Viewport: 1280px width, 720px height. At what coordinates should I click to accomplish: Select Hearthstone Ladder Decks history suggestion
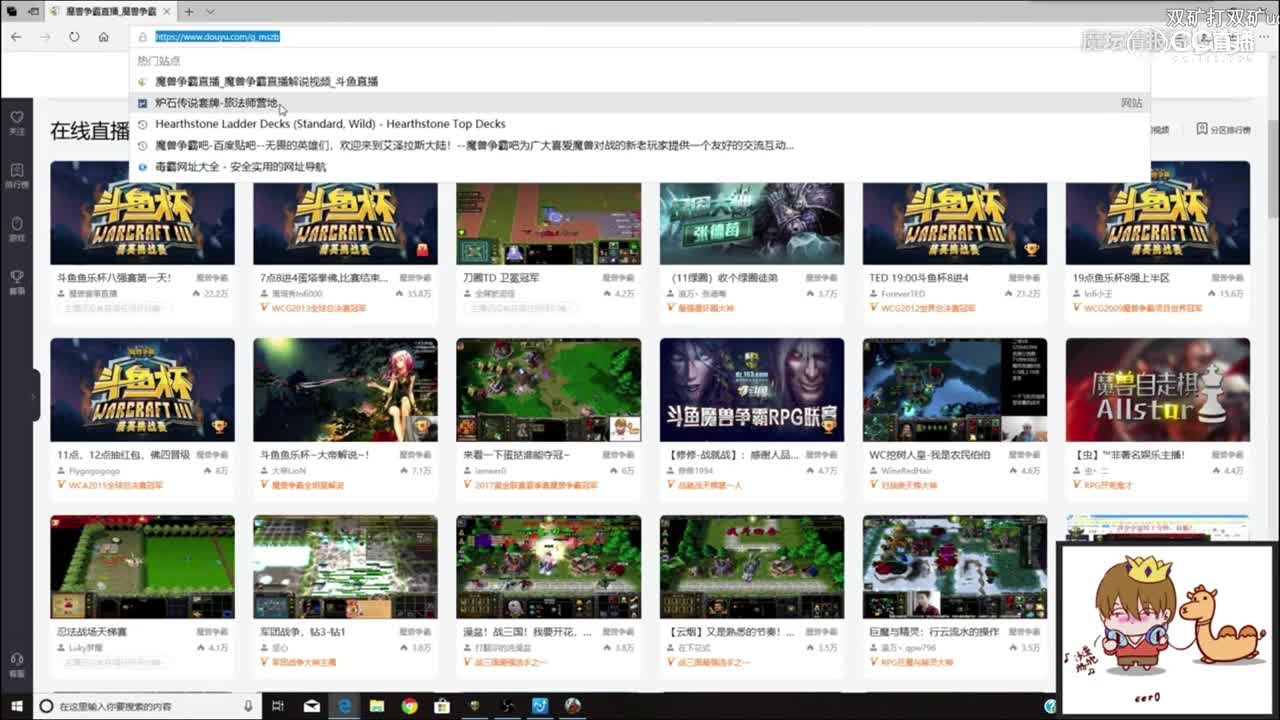(x=640, y=124)
